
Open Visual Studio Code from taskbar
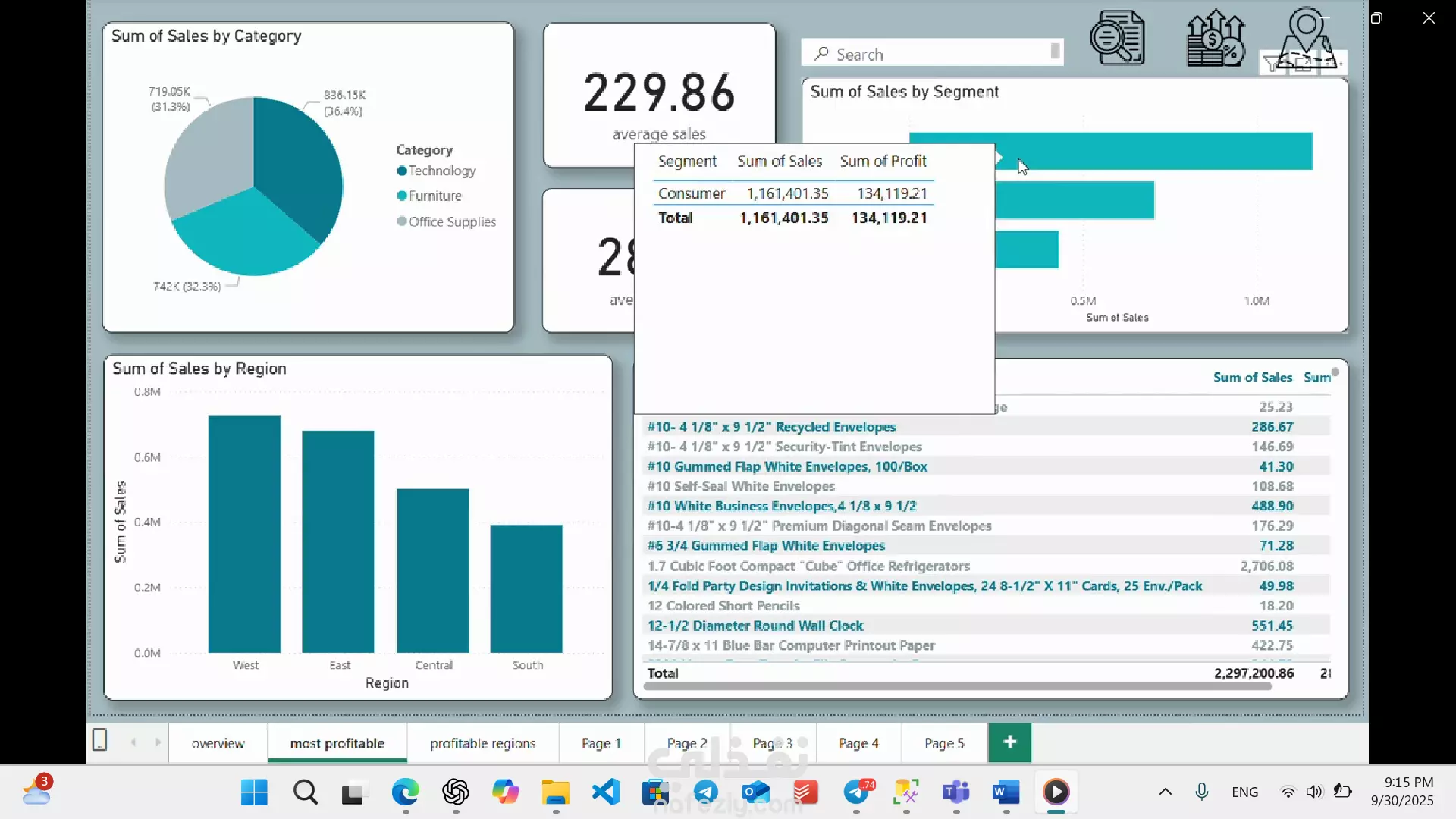coord(606,792)
